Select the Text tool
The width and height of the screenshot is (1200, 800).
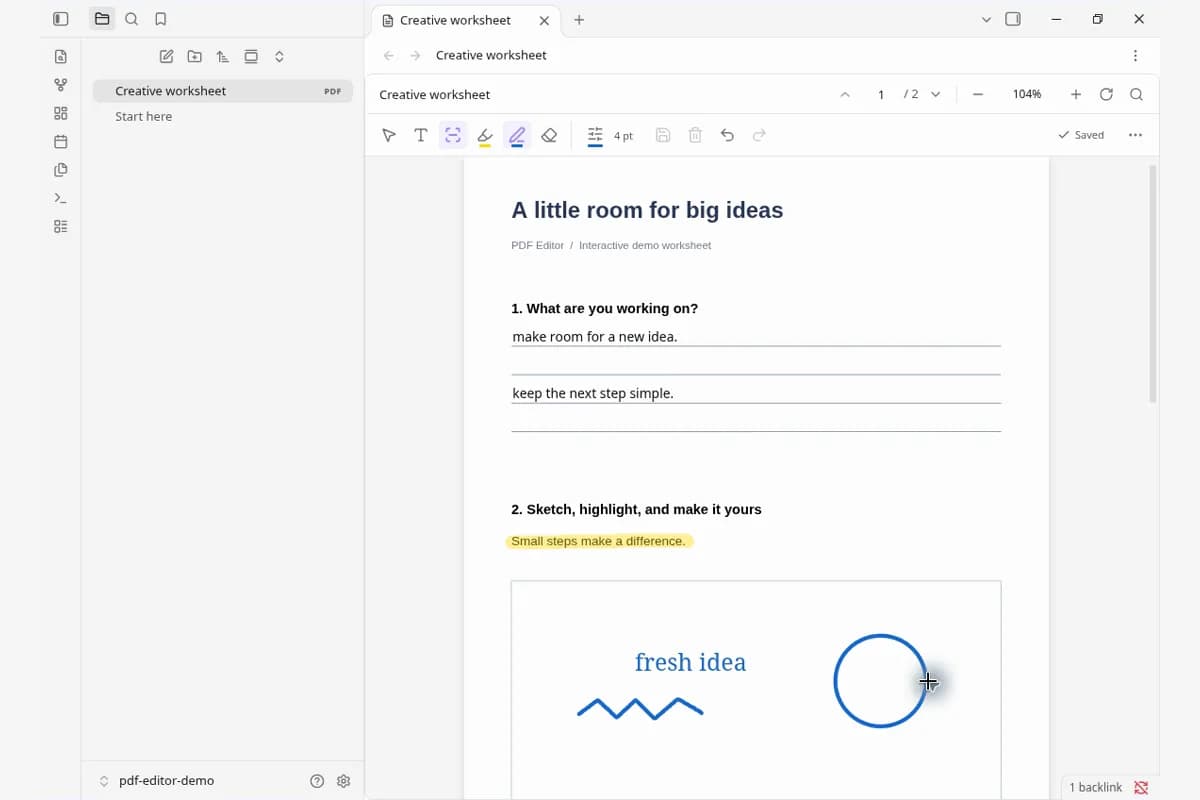(x=421, y=135)
